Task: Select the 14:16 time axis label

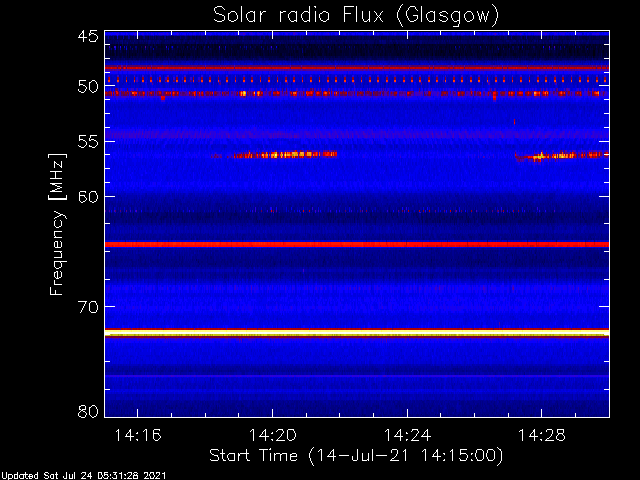Action: pos(138,435)
